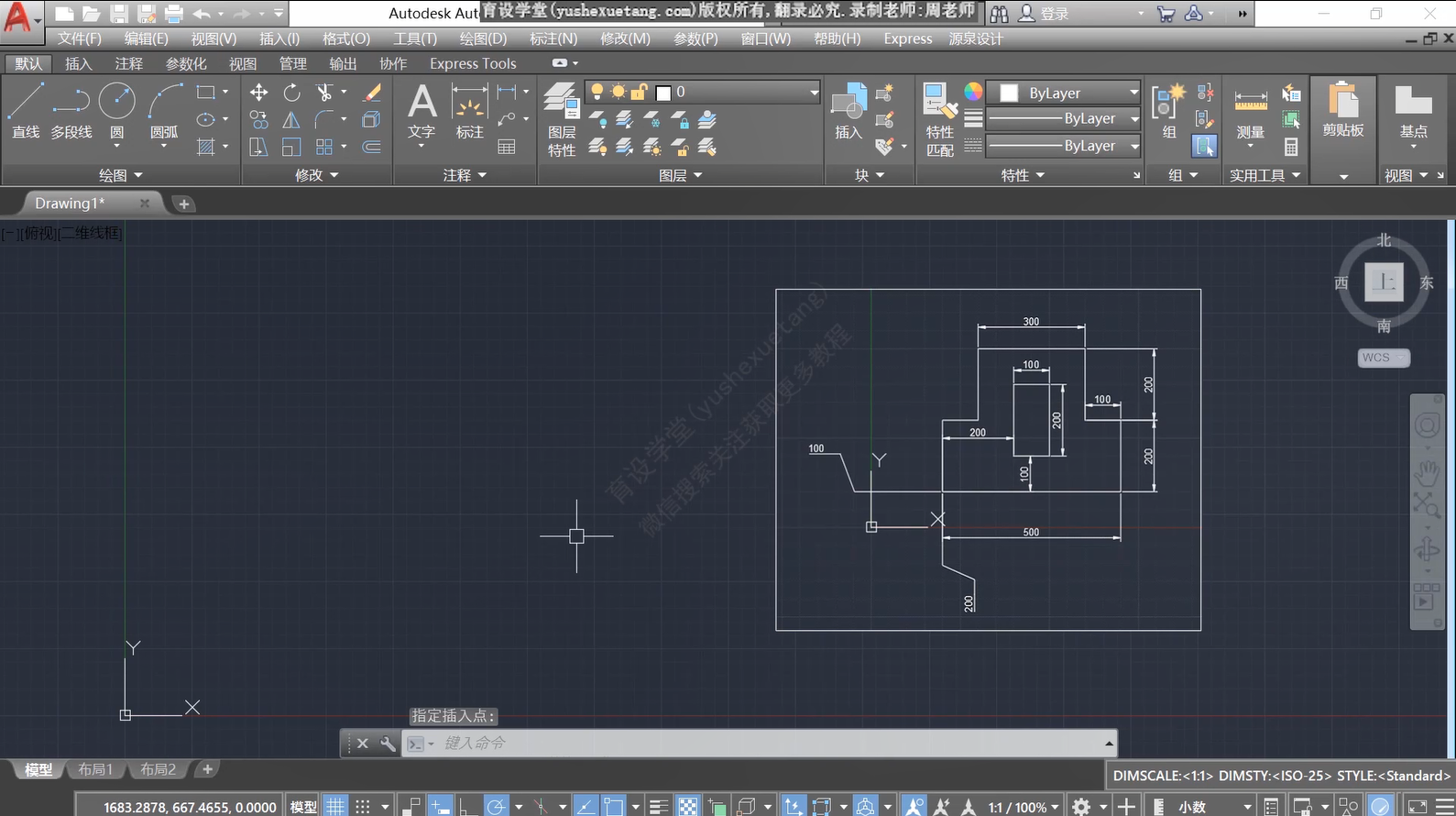This screenshot has width=1456, height=816.
Task: Toggle grid display in status bar
Action: [x=336, y=807]
